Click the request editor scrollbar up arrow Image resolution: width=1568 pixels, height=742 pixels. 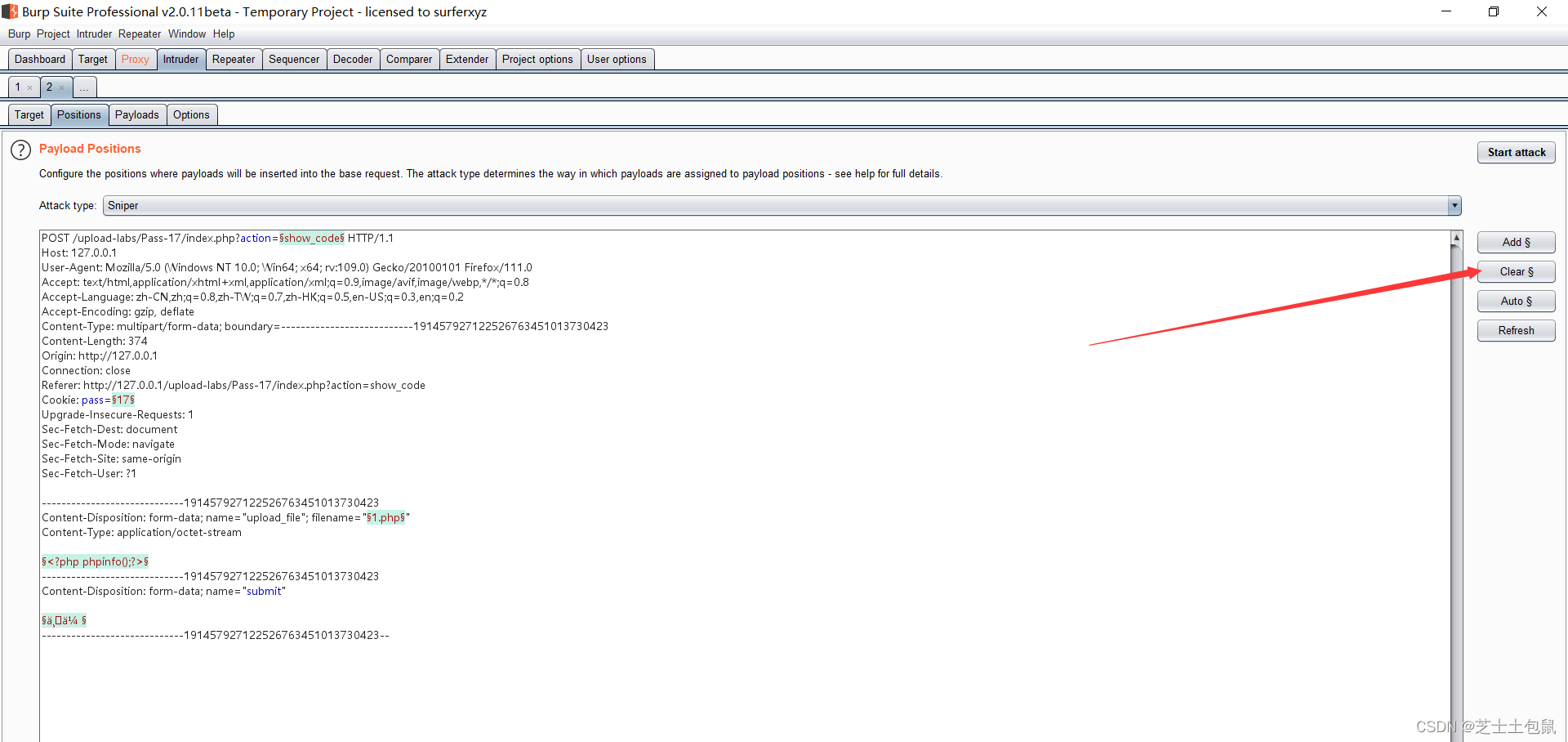coord(1456,238)
